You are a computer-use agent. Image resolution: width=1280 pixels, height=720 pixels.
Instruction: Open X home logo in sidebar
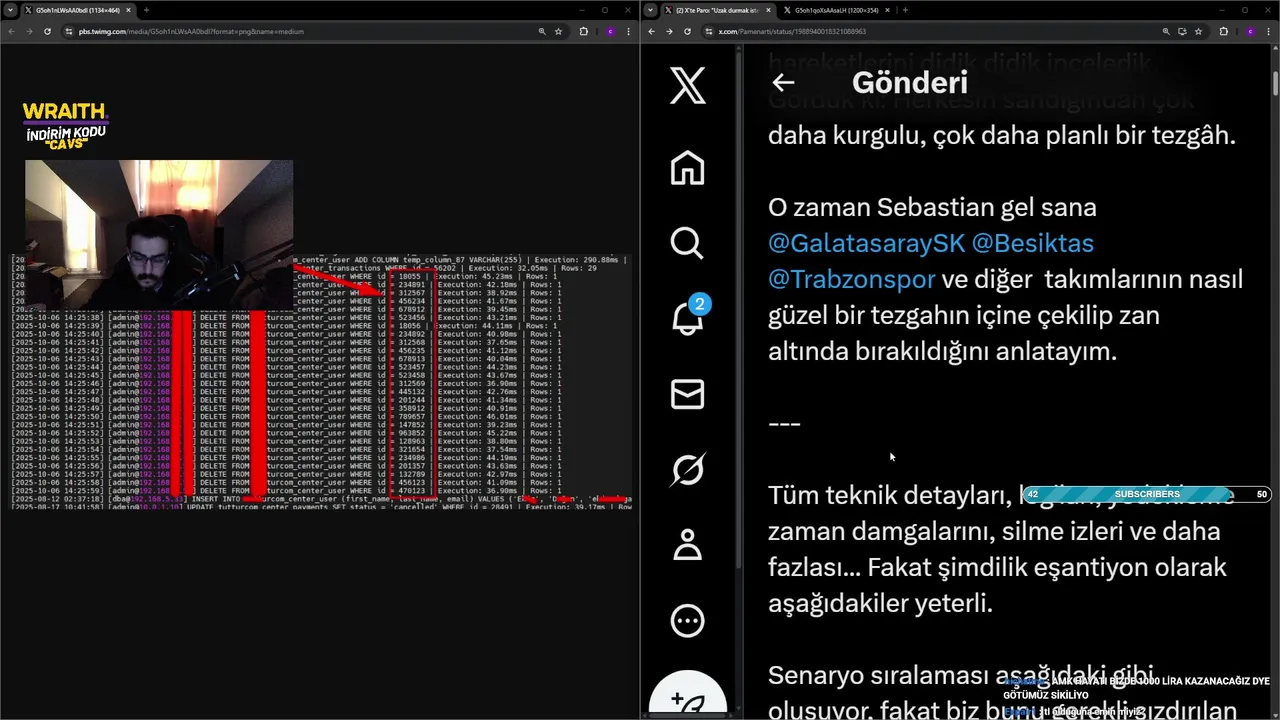(x=687, y=86)
